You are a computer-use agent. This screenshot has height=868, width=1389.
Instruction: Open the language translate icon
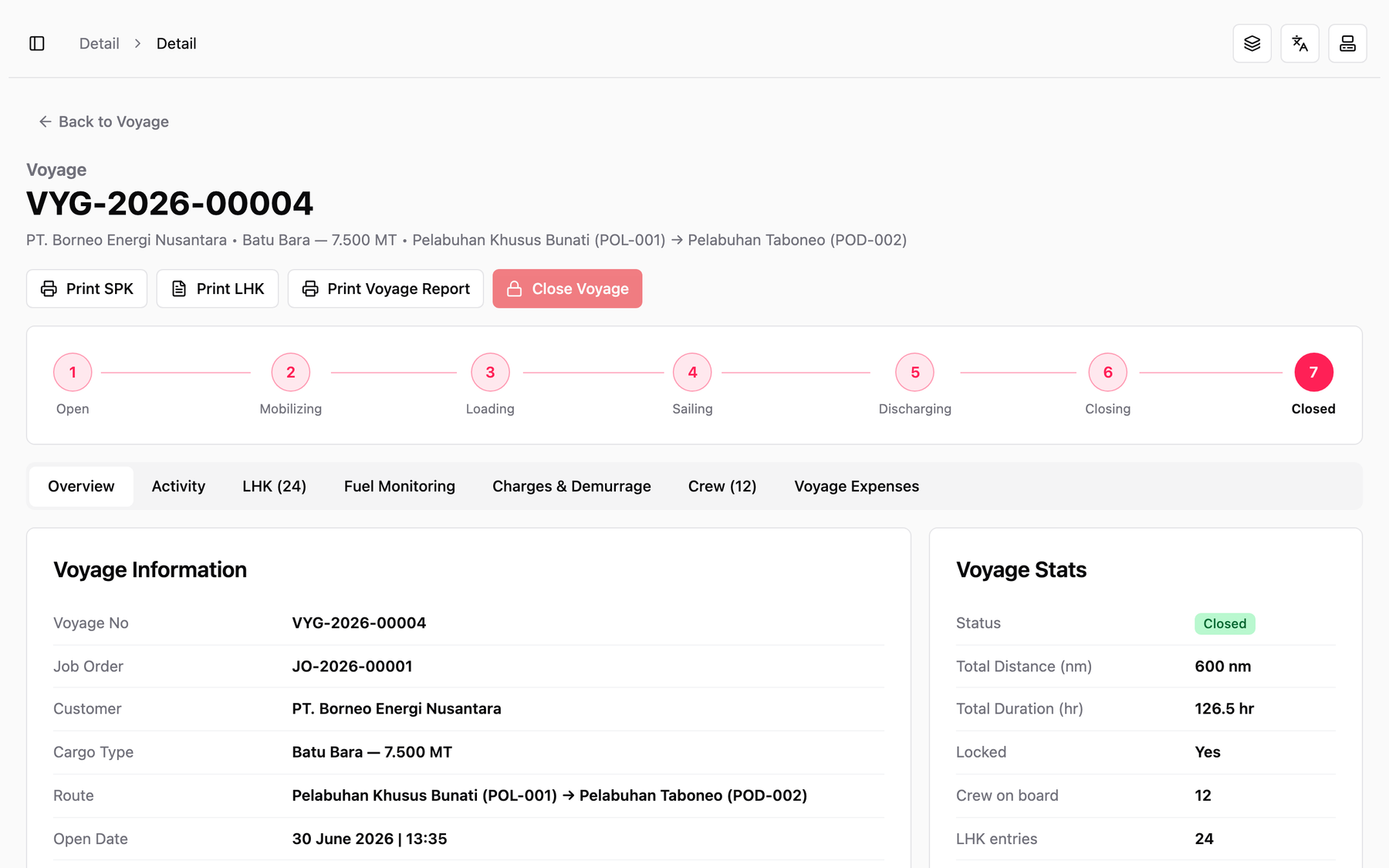[x=1299, y=43]
